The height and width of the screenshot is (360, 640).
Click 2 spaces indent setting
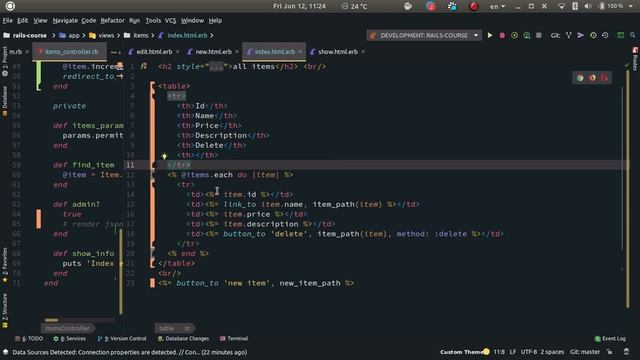(552, 352)
